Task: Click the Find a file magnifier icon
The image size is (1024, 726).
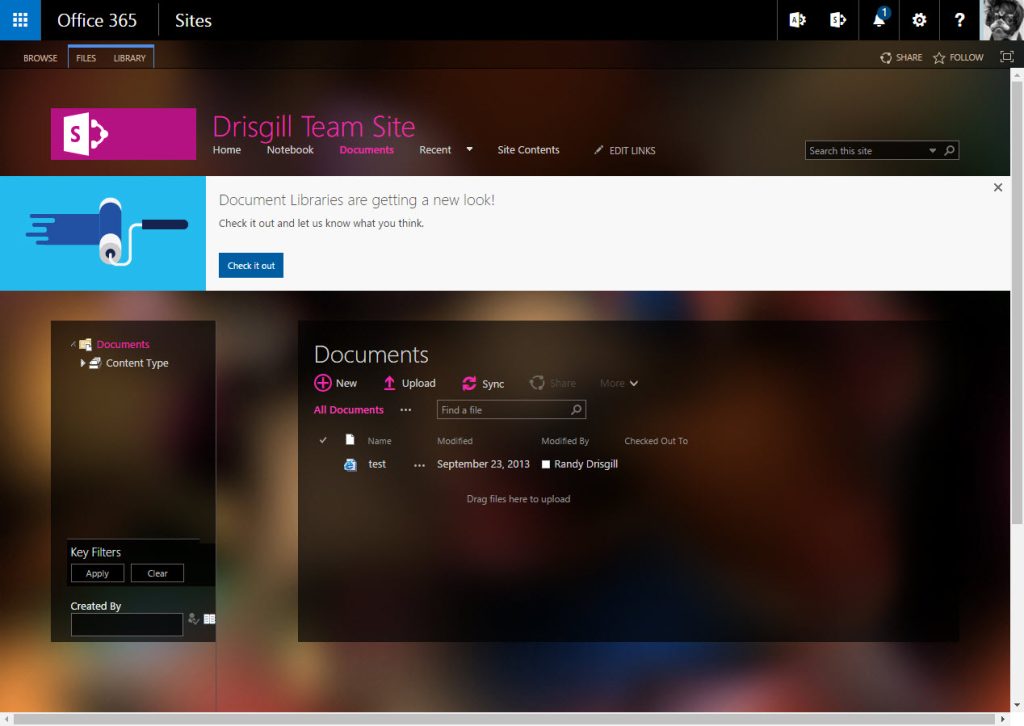Action: [577, 409]
